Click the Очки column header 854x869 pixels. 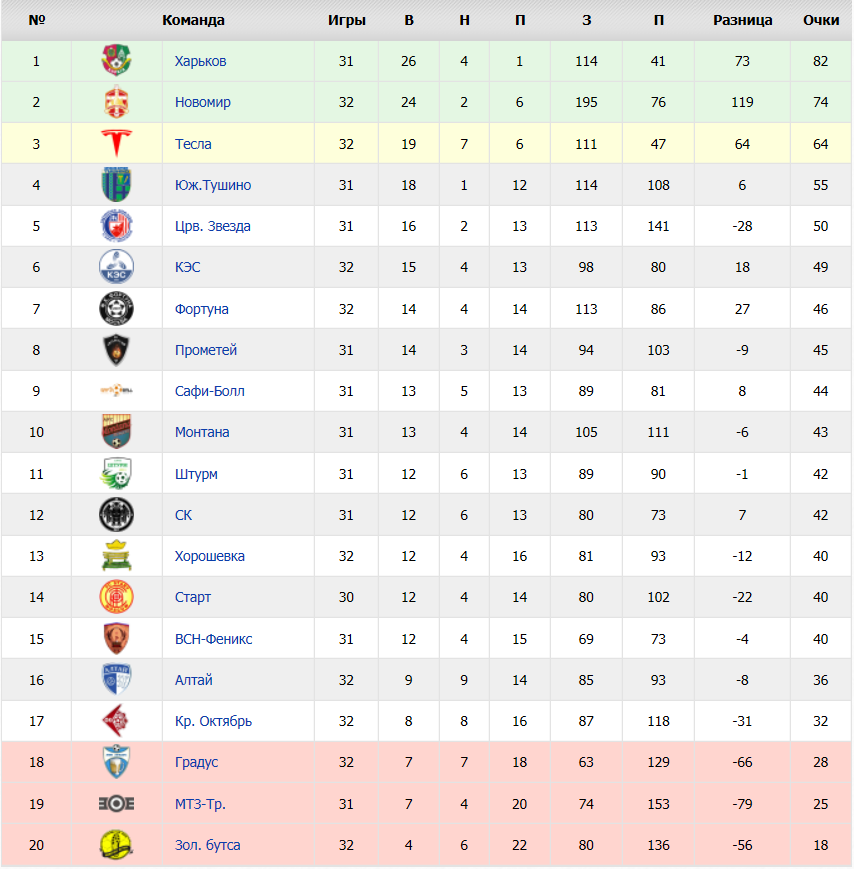click(821, 21)
